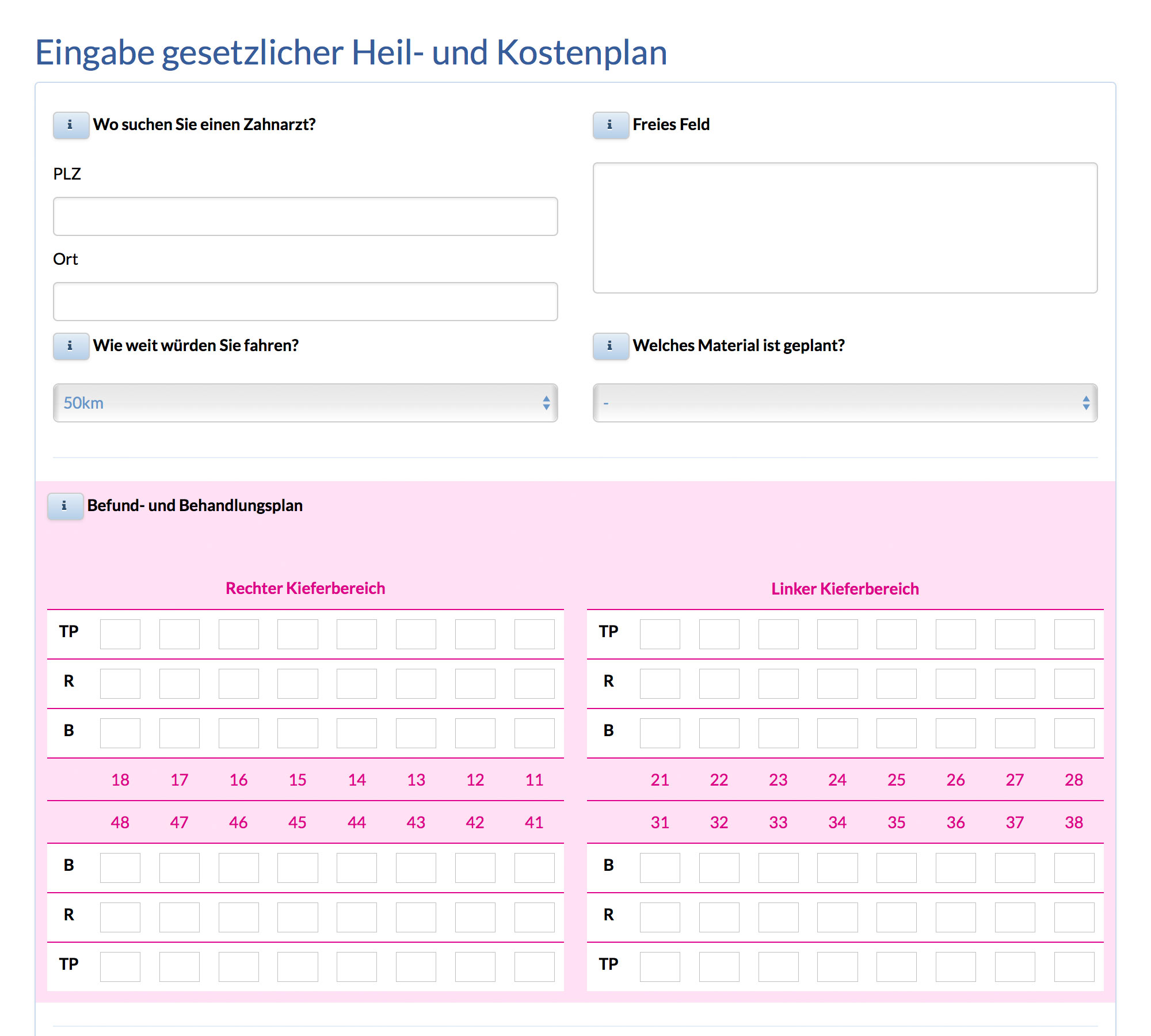
Task: Click info icon beside 'Wo suchen Sie einen Zahnarzt?'
Action: coord(71,125)
